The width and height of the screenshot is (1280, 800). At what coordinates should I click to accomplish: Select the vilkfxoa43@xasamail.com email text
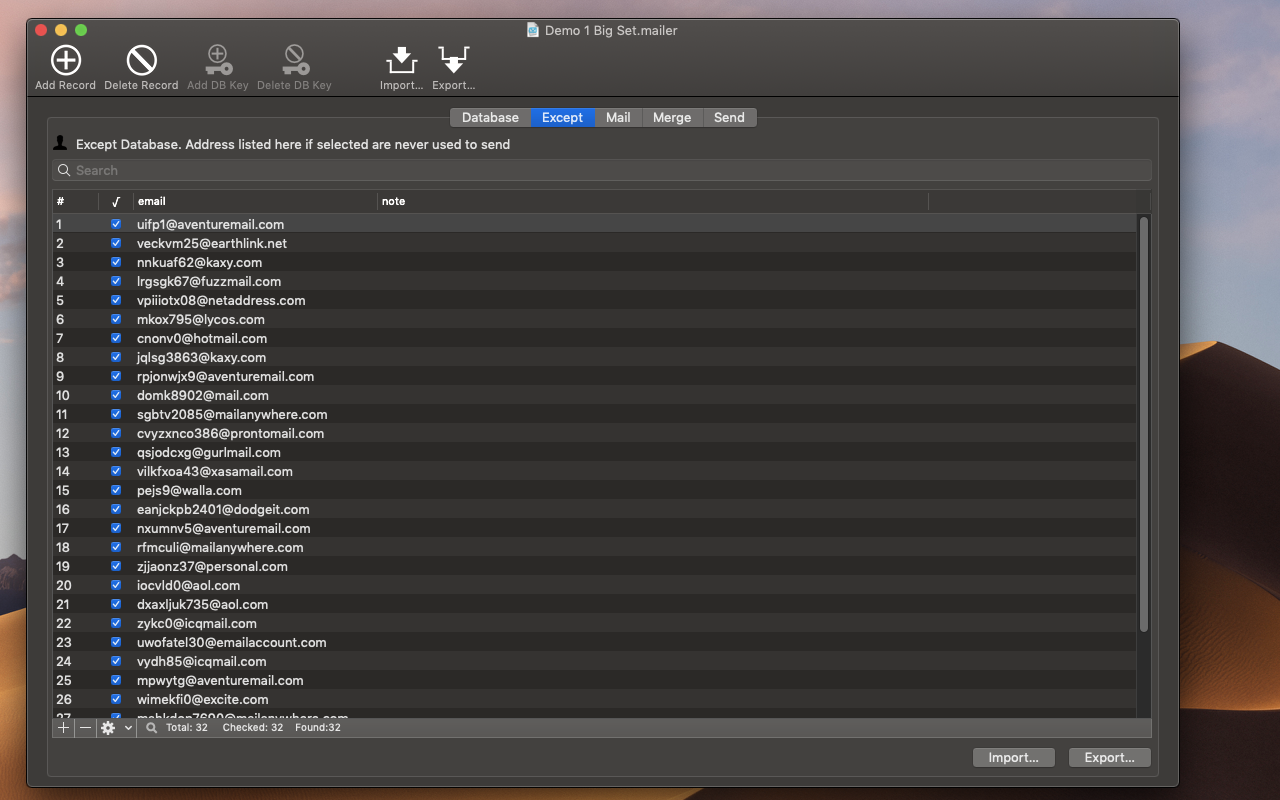pos(215,471)
